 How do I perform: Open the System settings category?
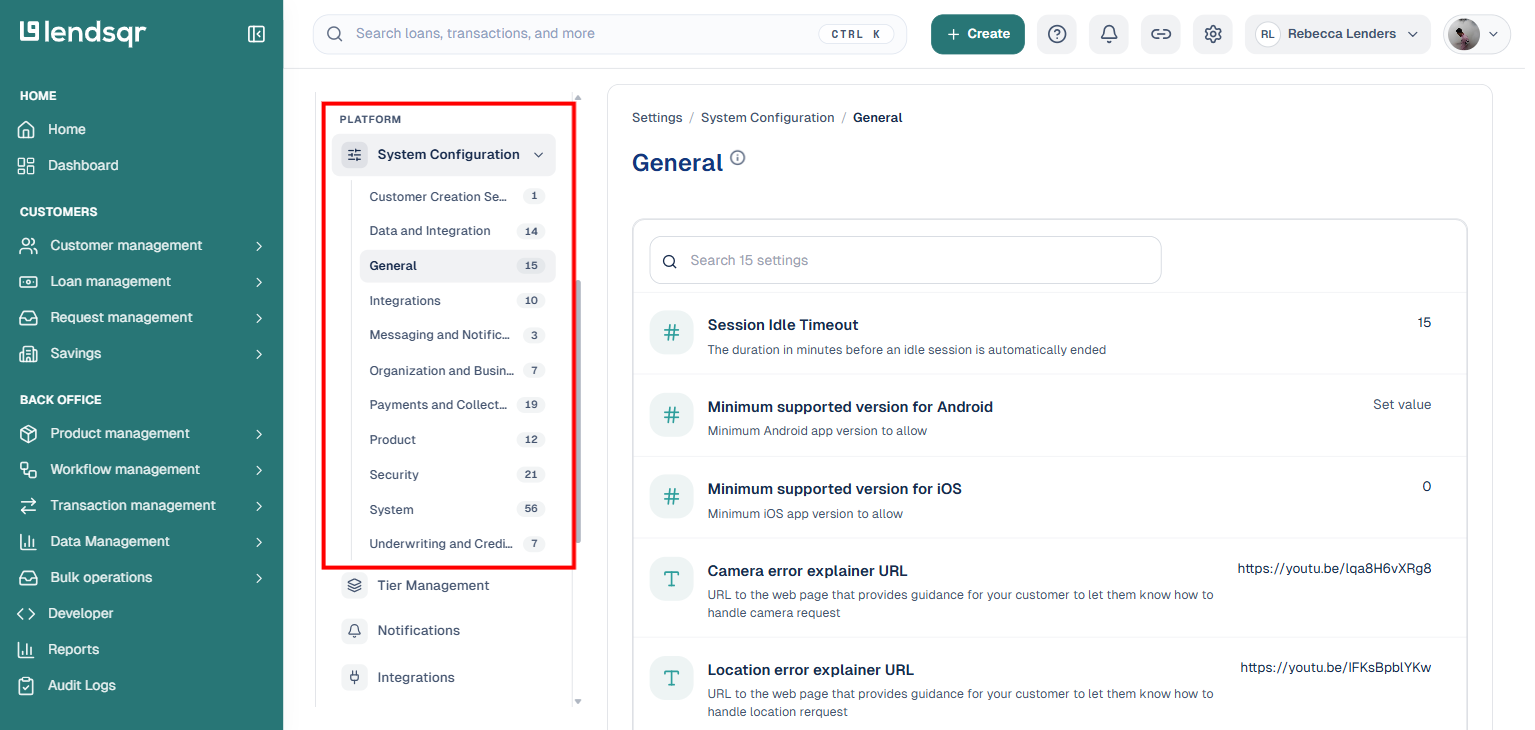point(457,510)
